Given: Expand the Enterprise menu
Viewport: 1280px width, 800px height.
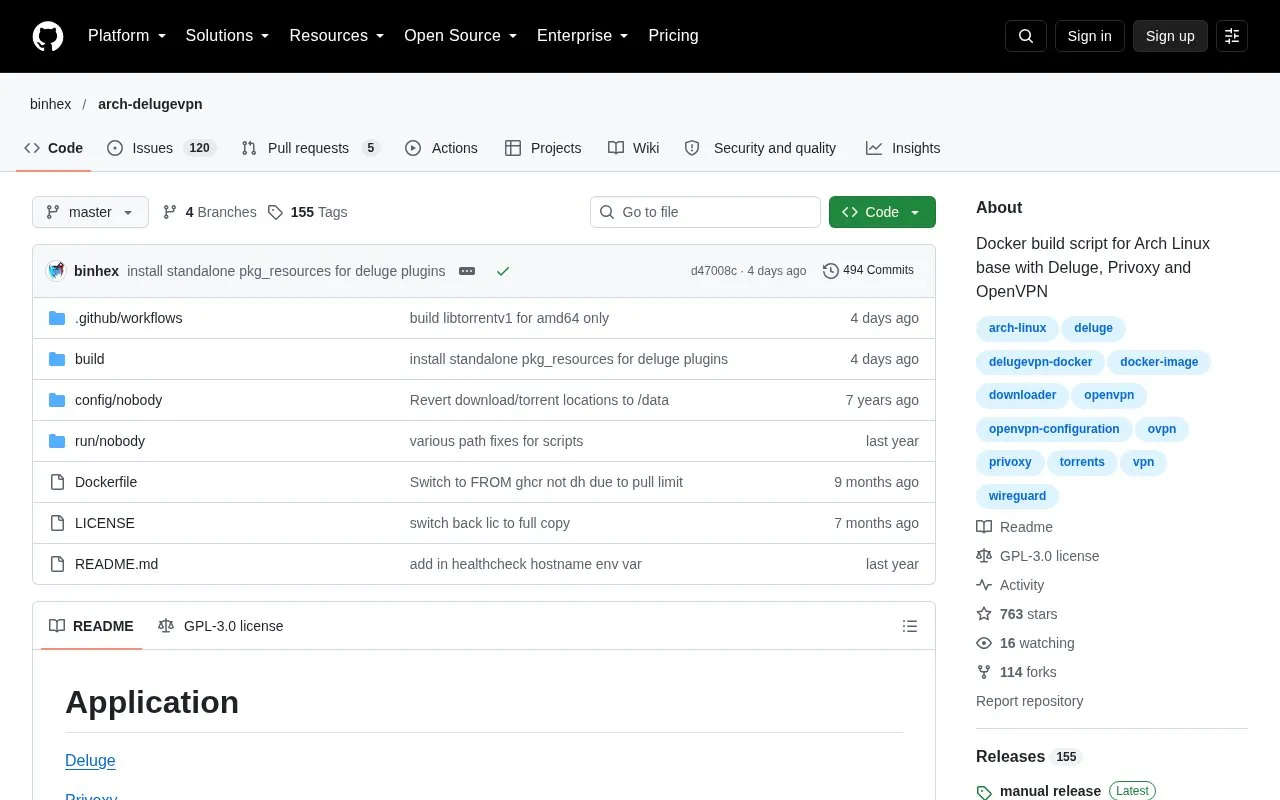Looking at the screenshot, I should 583,36.
